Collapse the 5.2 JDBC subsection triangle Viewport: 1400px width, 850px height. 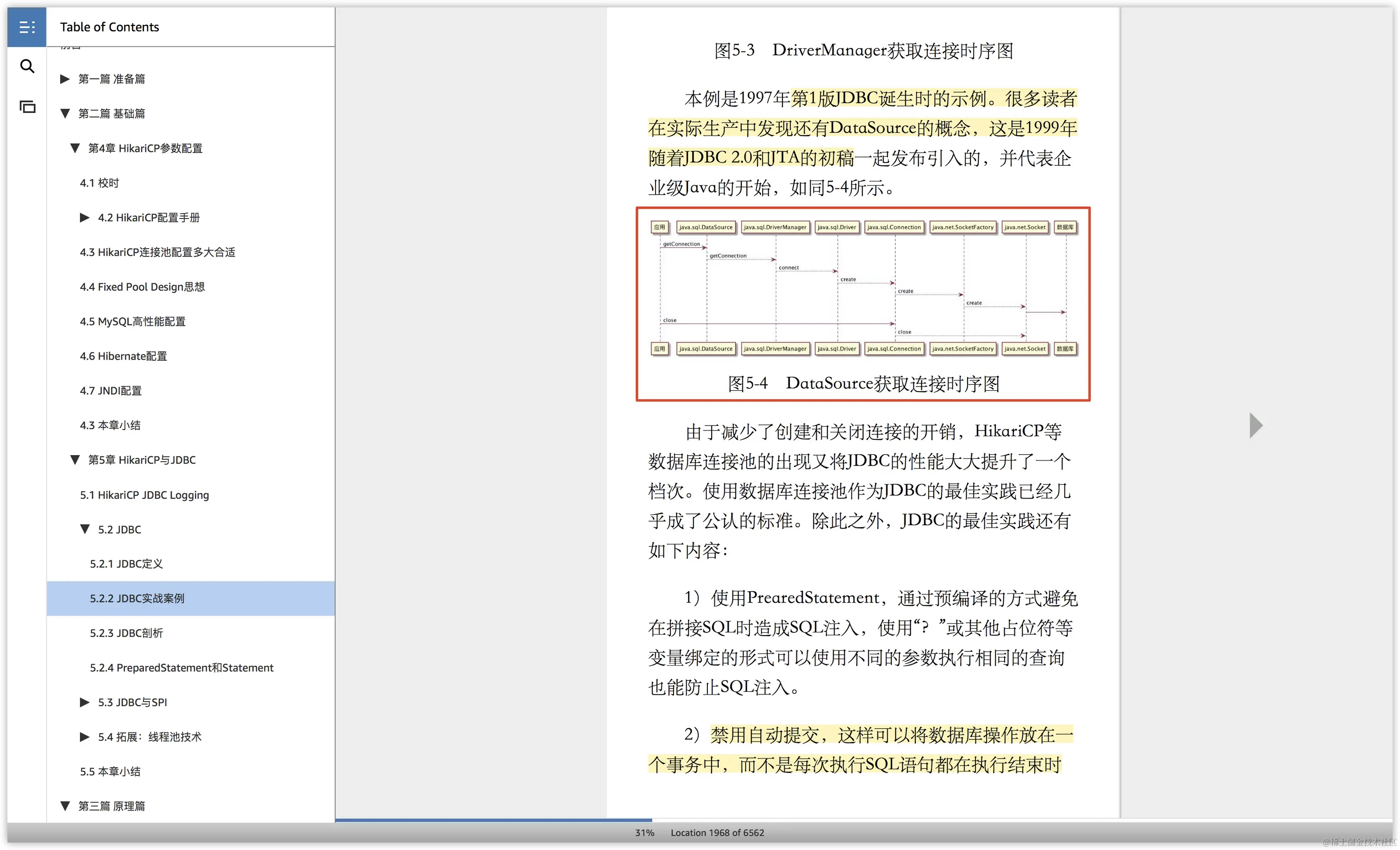85,529
